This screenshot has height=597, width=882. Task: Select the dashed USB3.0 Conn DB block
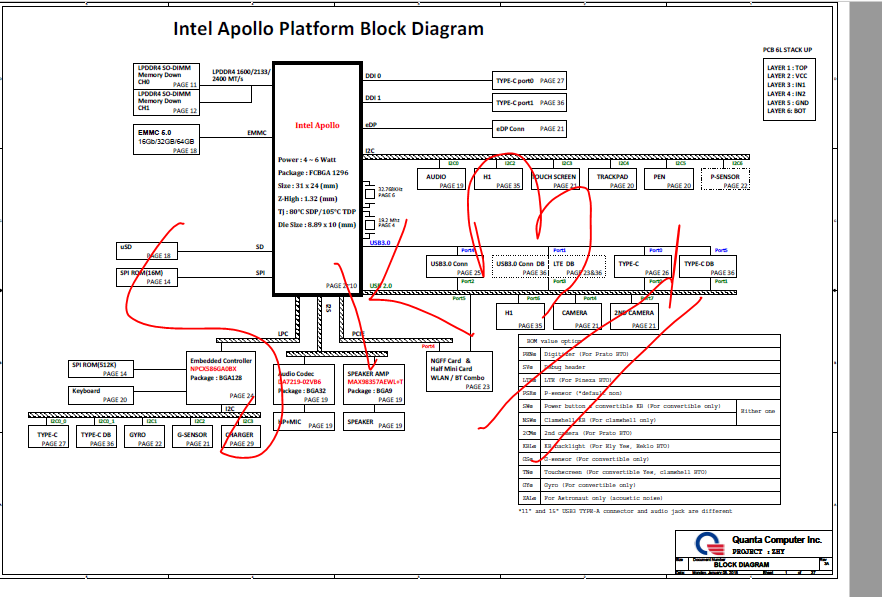[x=520, y=267]
